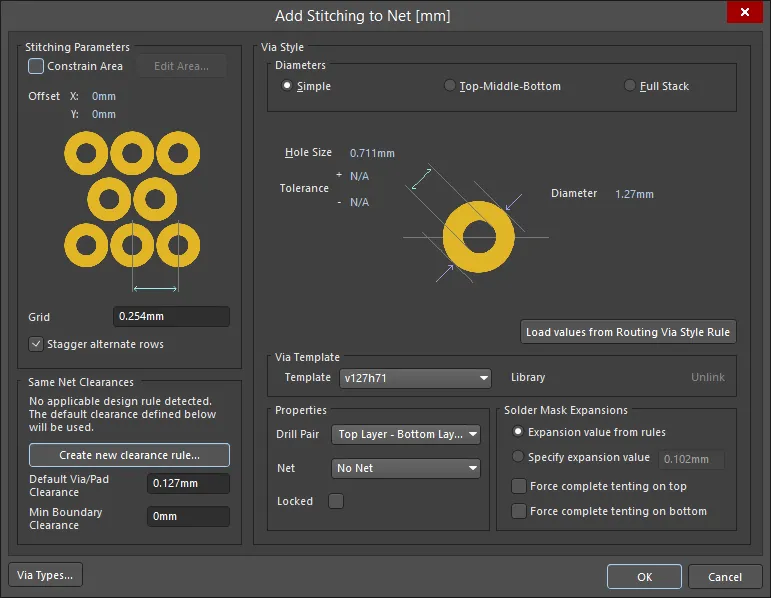This screenshot has height=598, width=771.
Task: Confirm with the OK button
Action: click(x=644, y=577)
